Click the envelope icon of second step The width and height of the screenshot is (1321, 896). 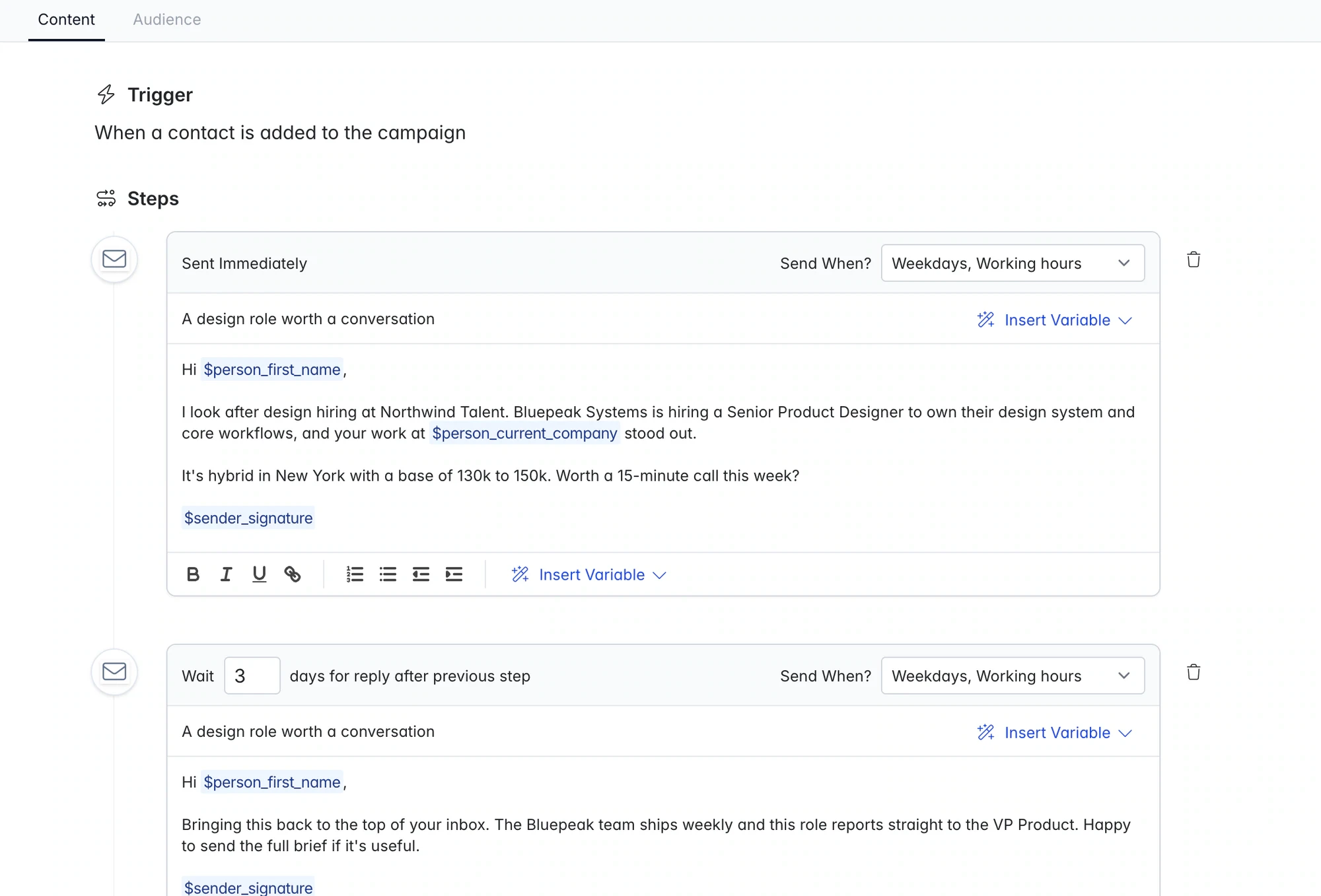point(114,672)
